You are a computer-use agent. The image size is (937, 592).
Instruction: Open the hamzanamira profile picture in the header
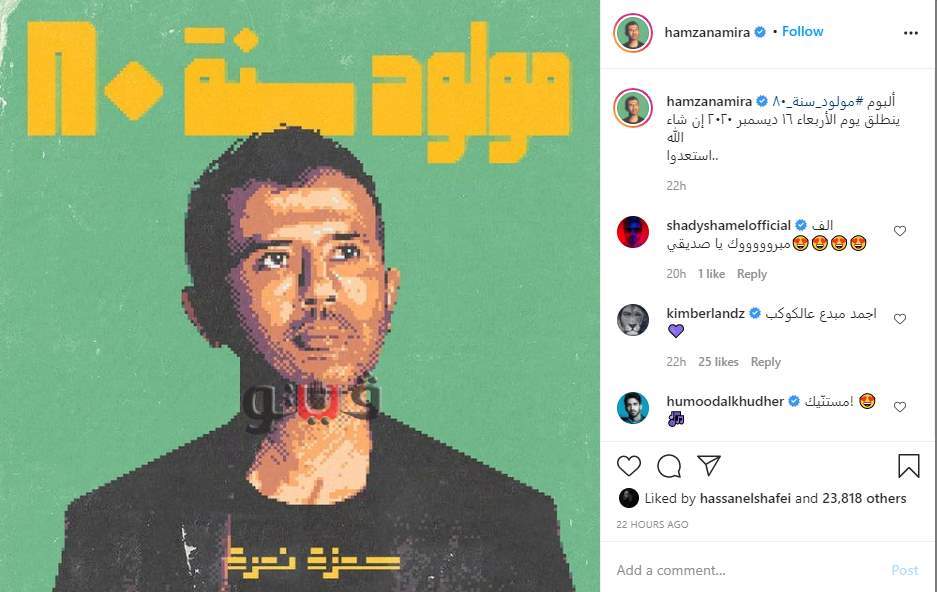tap(633, 32)
